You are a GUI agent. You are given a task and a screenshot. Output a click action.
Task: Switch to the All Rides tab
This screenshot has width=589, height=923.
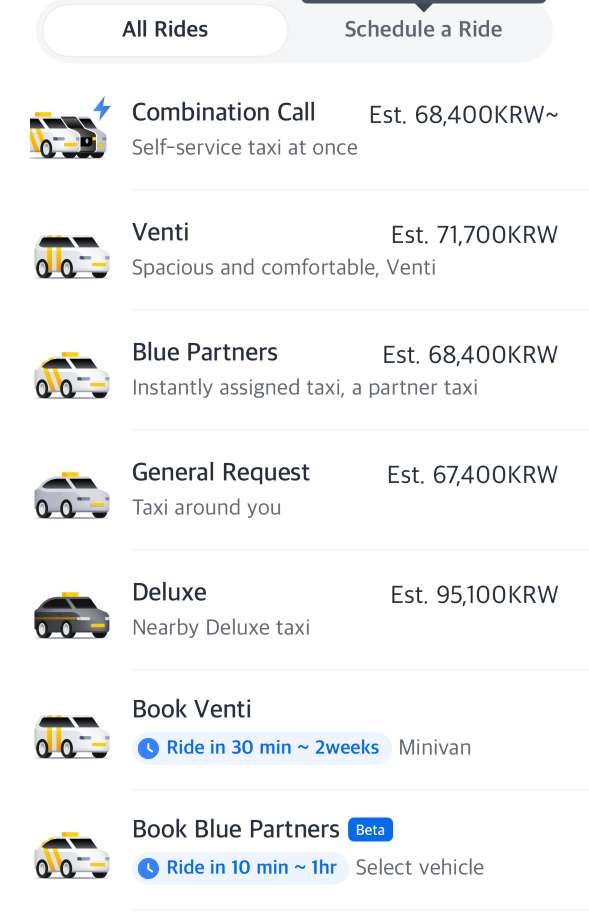164,29
